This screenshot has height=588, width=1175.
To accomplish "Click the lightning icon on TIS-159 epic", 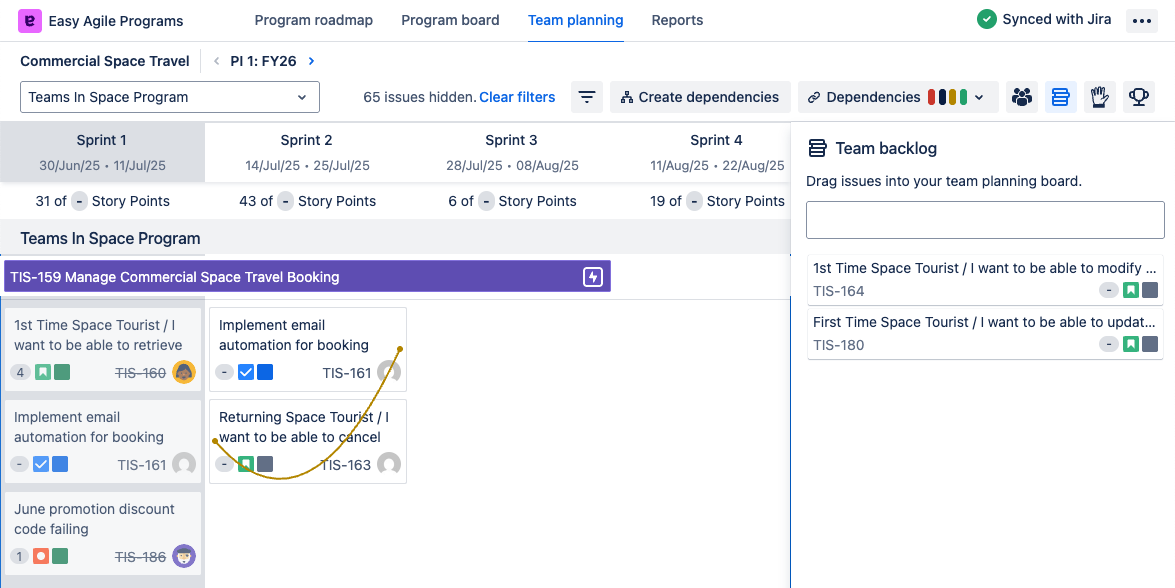I will click(x=593, y=277).
